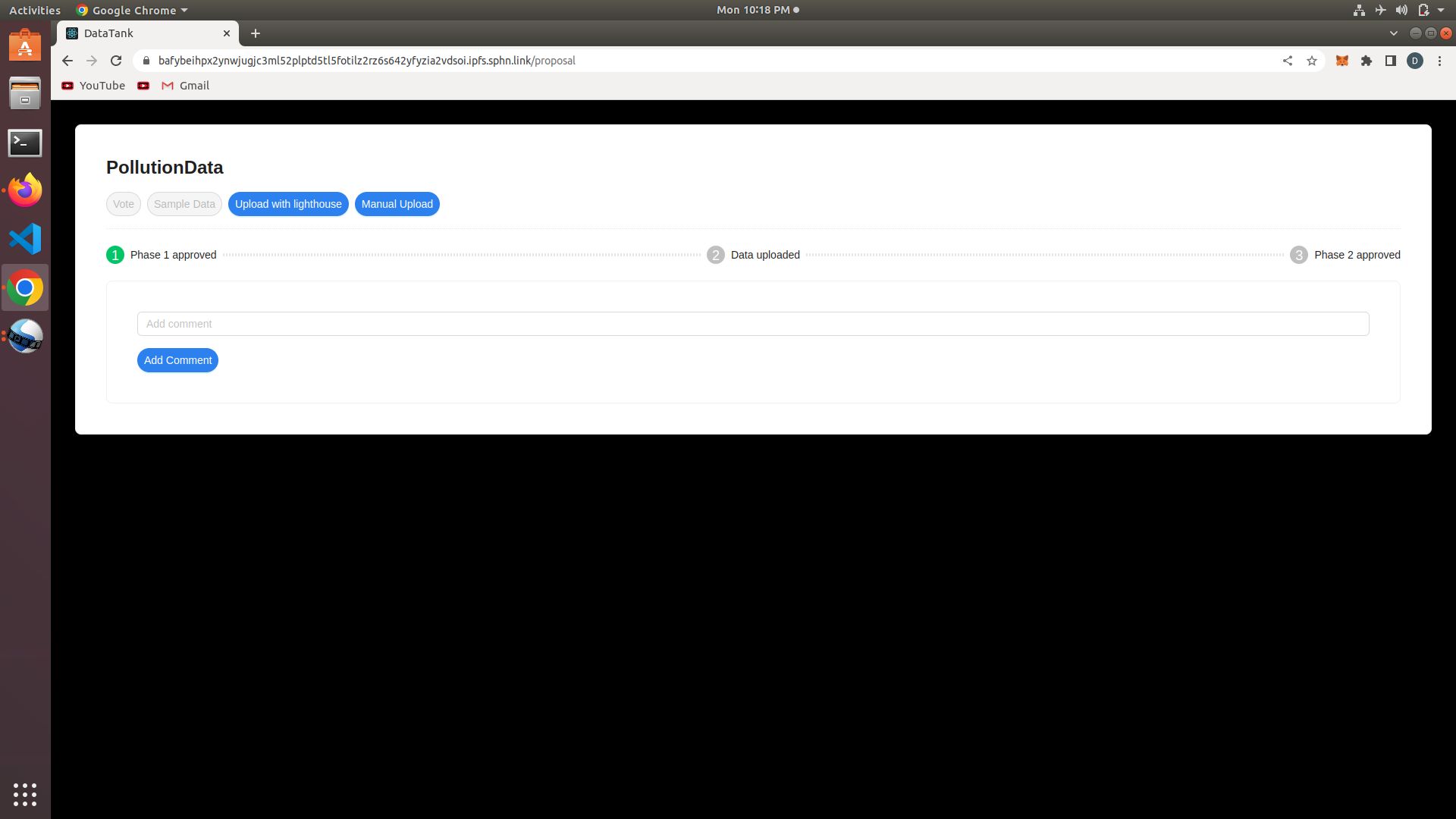Click the Phase 1 approved step indicator
Viewport: 1456px width, 819px height.
coord(115,255)
